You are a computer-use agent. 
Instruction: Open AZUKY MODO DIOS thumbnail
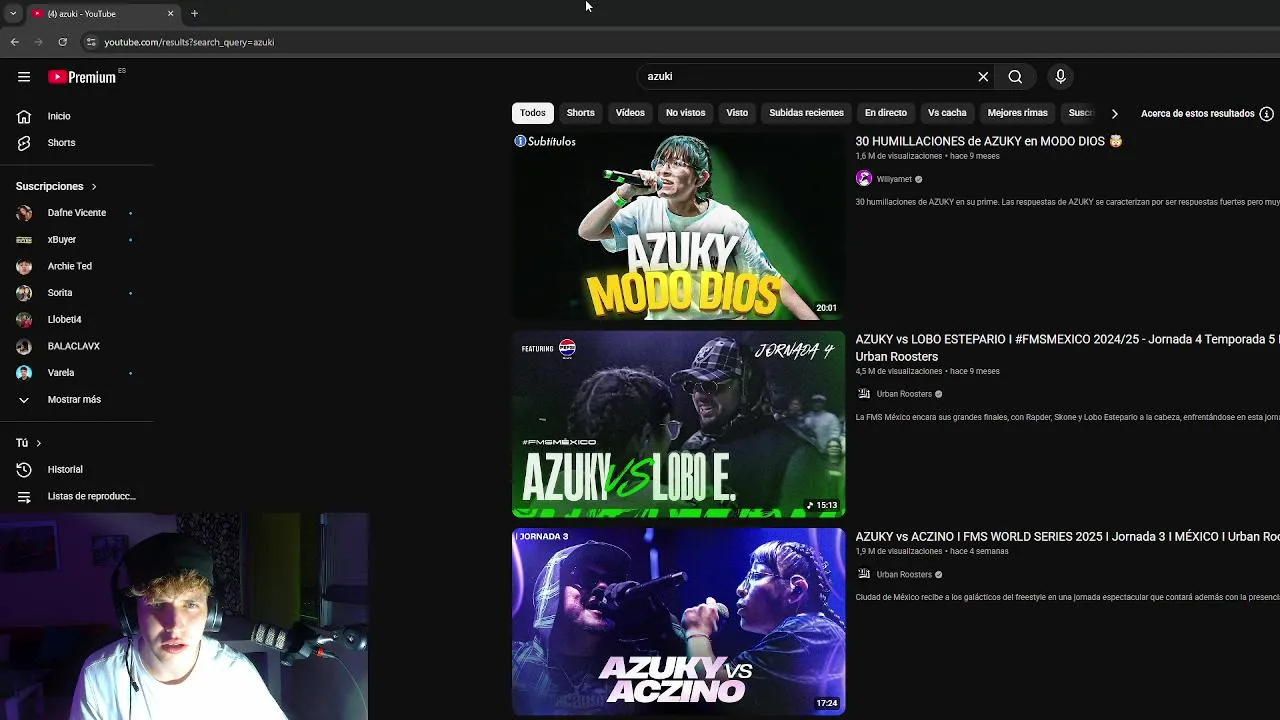tap(678, 226)
